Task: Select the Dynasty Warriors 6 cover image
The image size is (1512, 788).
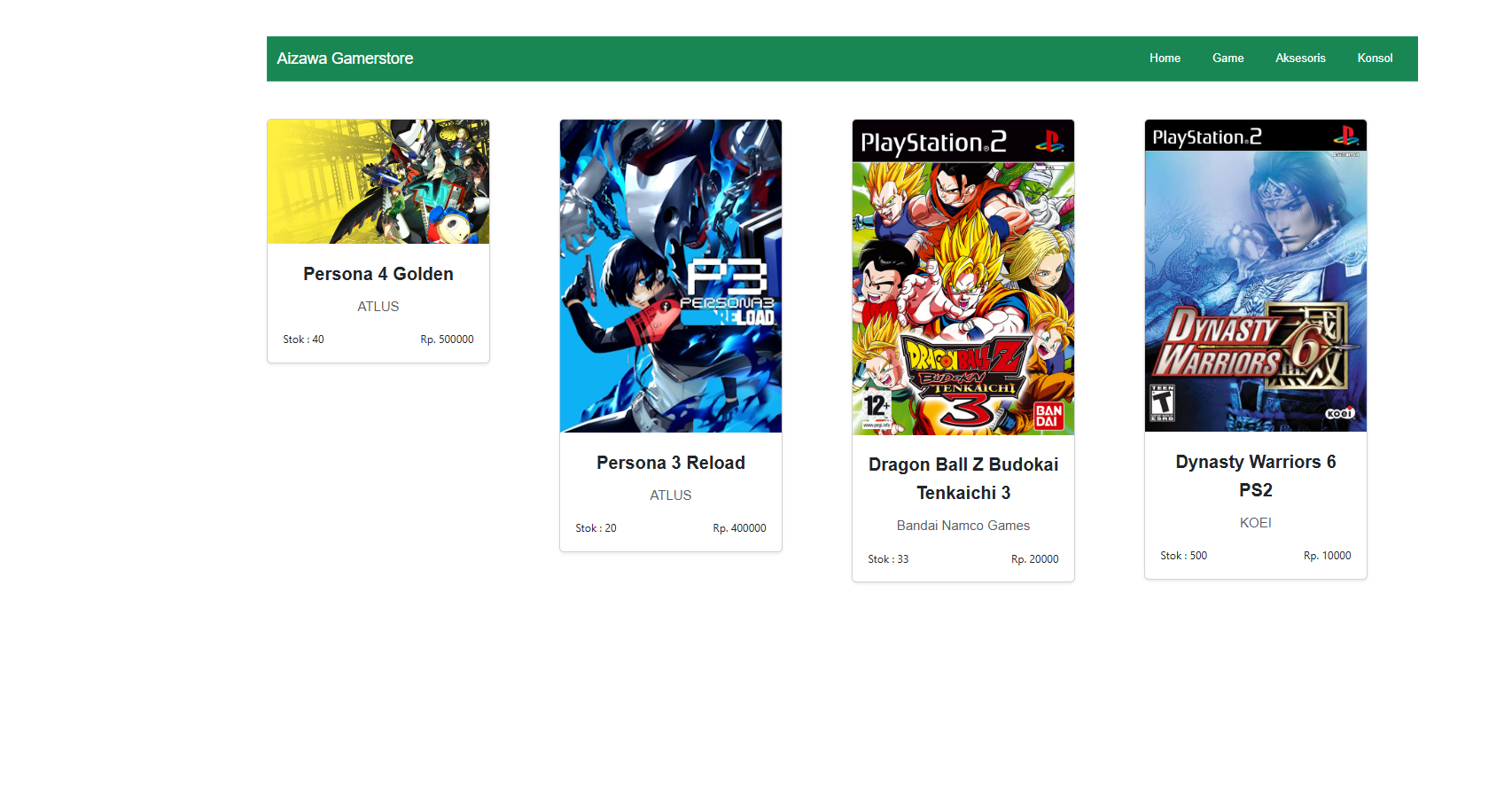Action: click(1256, 276)
